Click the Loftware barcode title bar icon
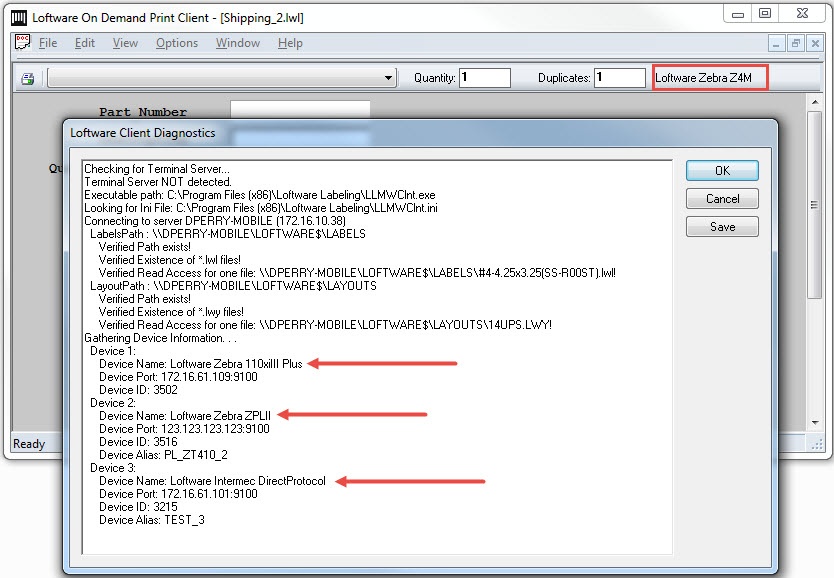Image resolution: width=834 pixels, height=578 pixels. (19, 18)
